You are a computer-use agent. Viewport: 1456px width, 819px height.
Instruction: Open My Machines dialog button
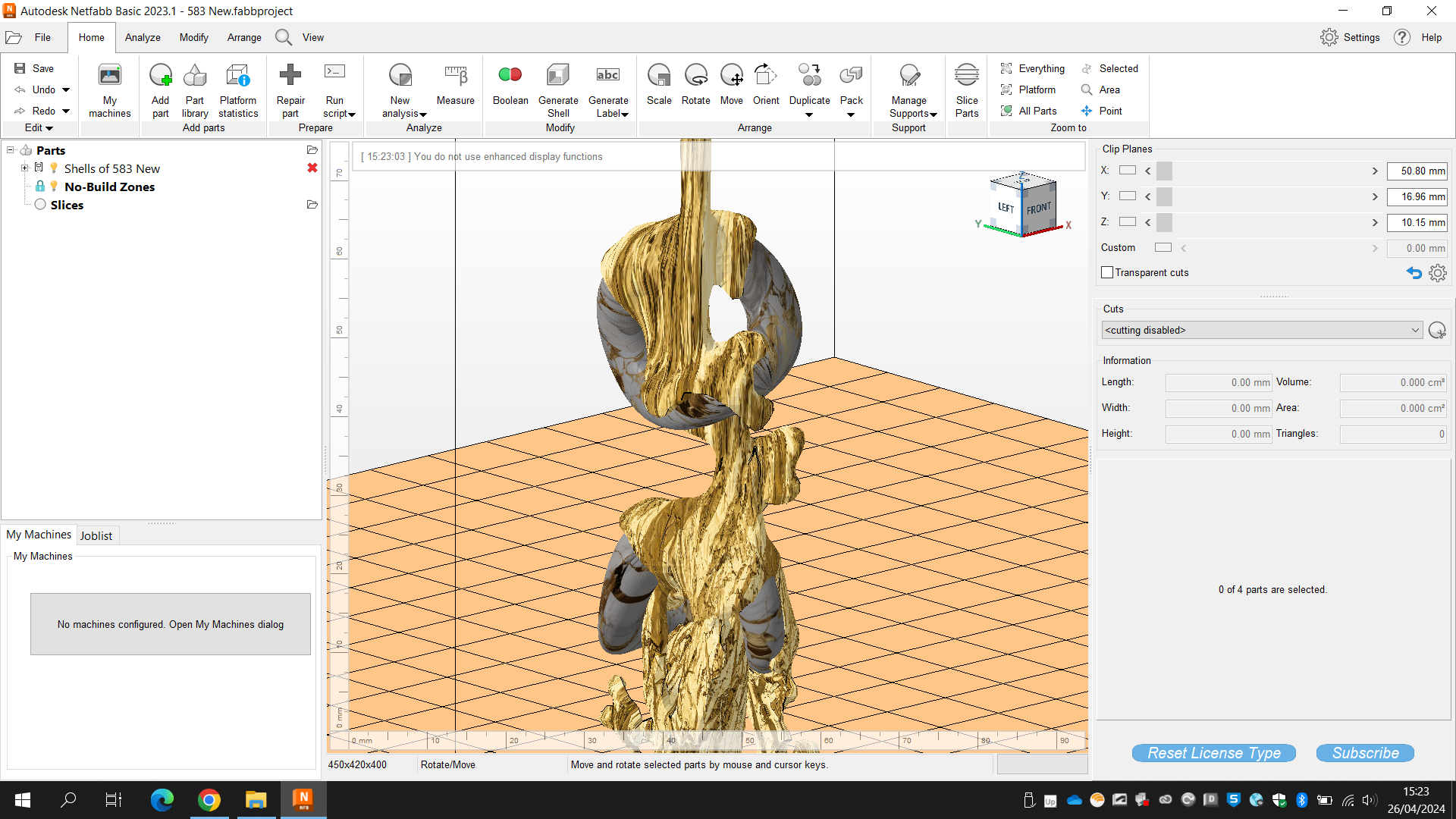(171, 624)
